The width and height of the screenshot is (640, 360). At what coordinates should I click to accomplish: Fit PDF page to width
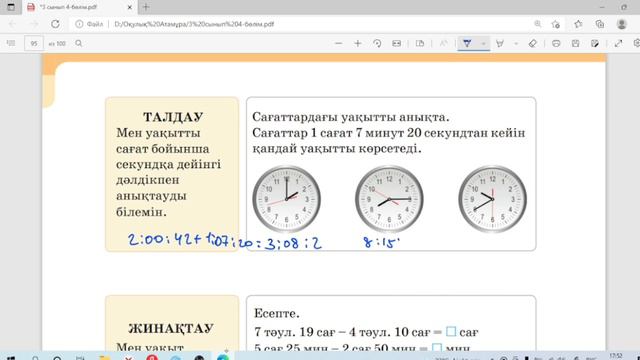pyautogui.click(x=396, y=43)
